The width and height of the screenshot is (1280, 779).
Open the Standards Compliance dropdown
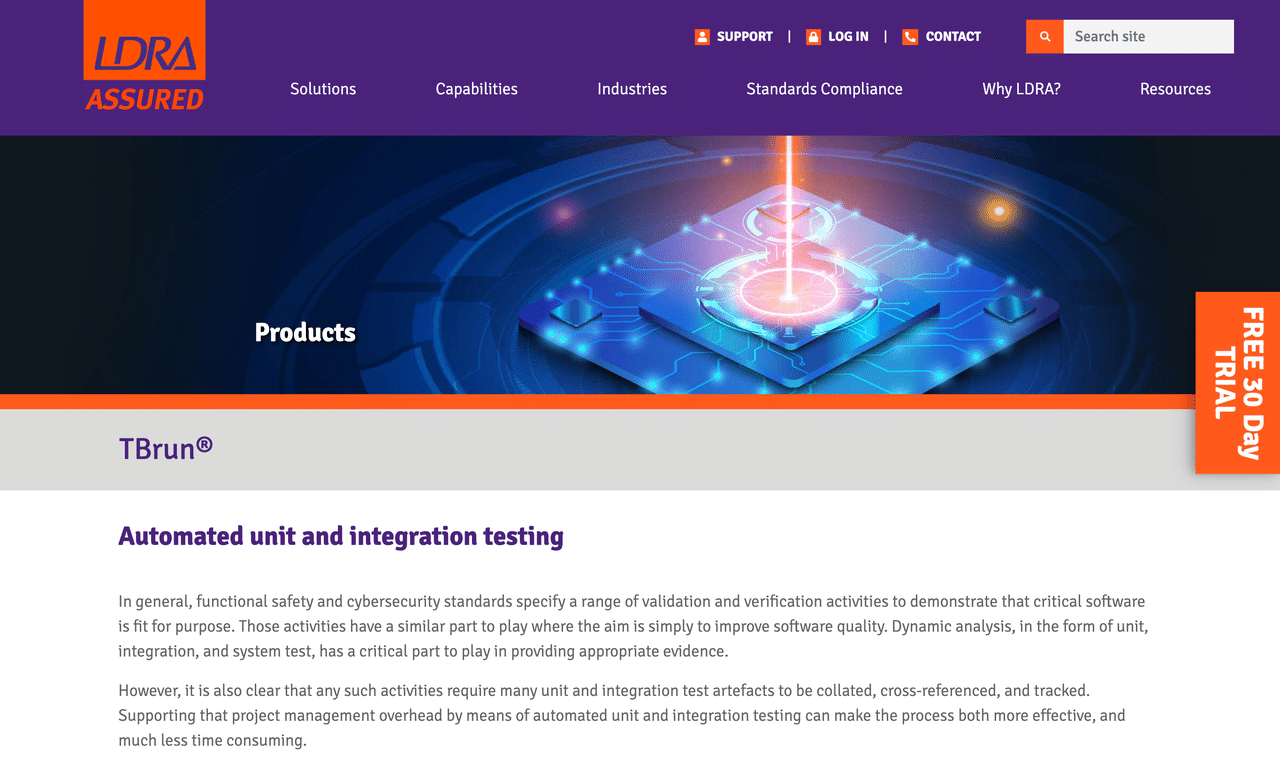pos(824,89)
